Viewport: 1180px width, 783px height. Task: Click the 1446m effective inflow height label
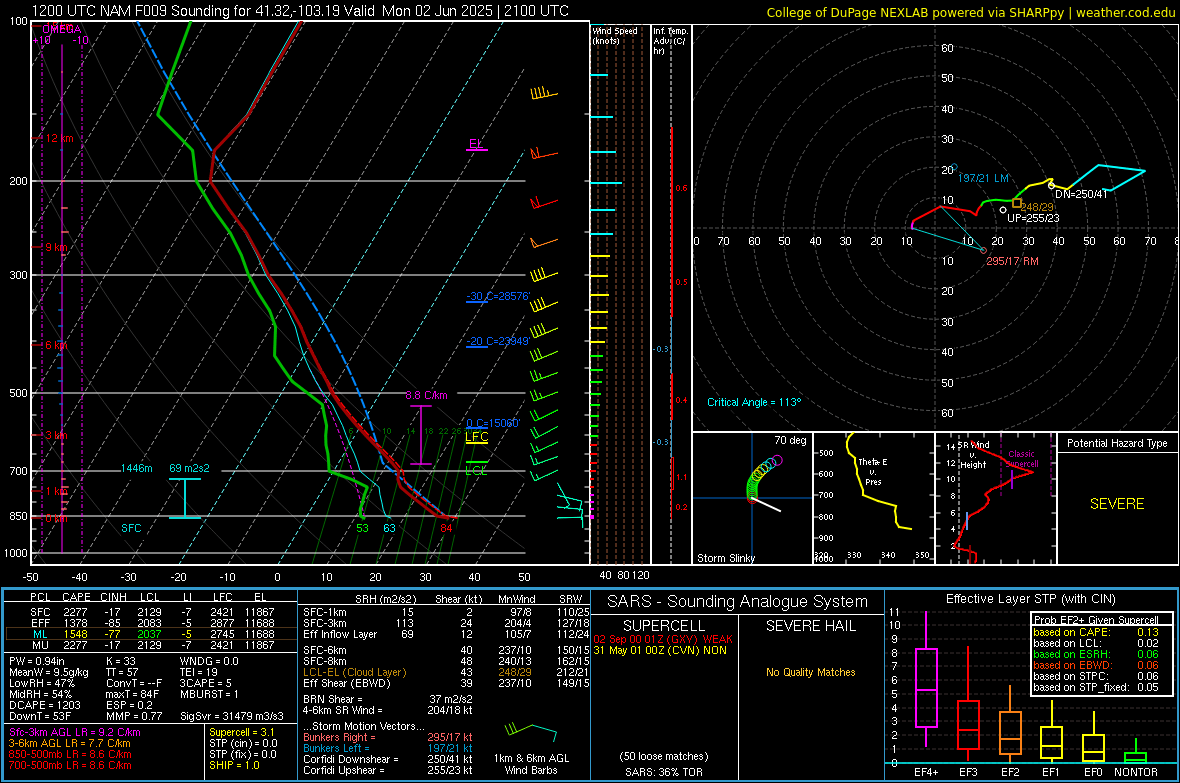click(x=136, y=468)
